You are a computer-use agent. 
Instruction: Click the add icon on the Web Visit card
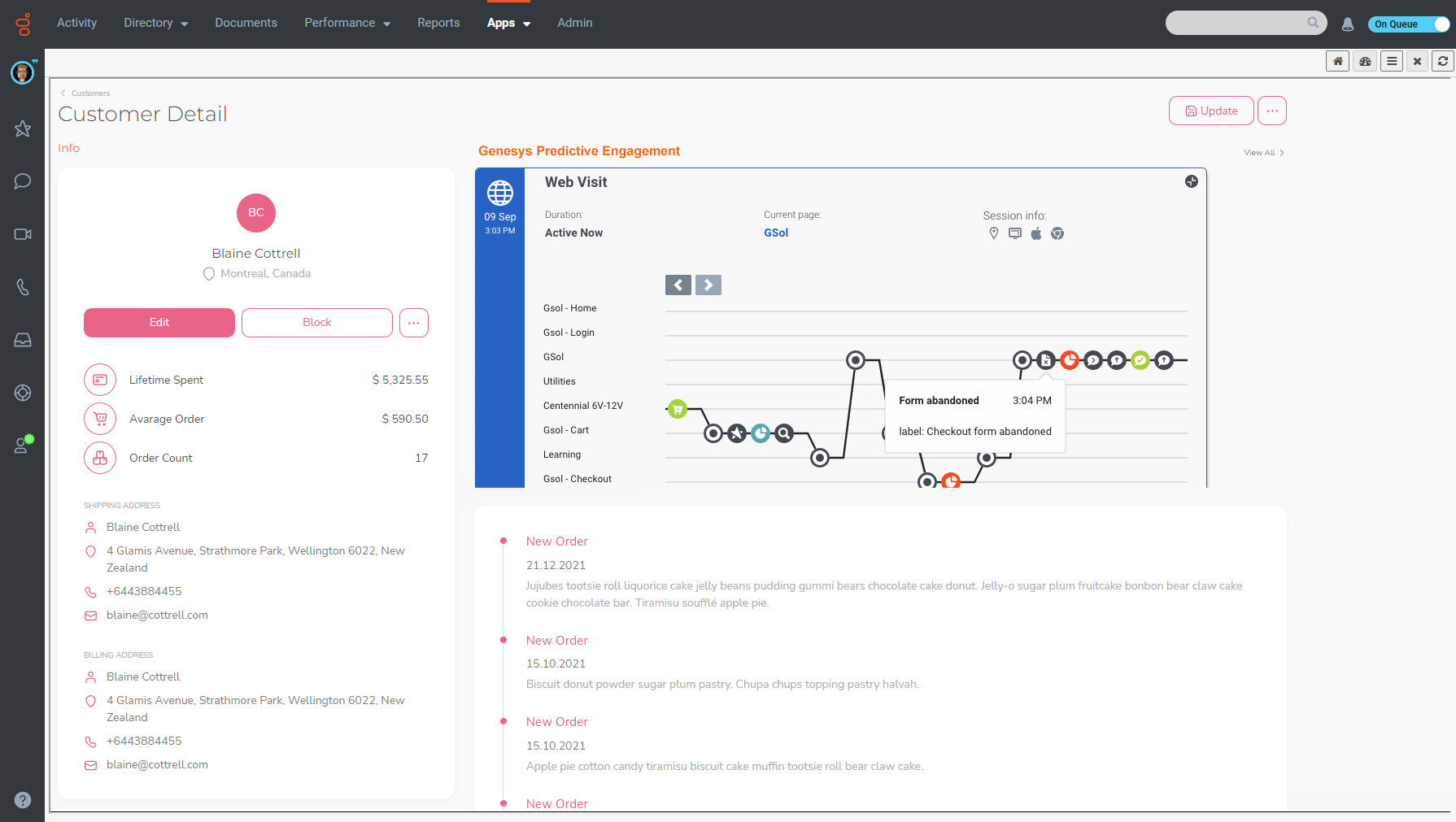click(x=1191, y=181)
